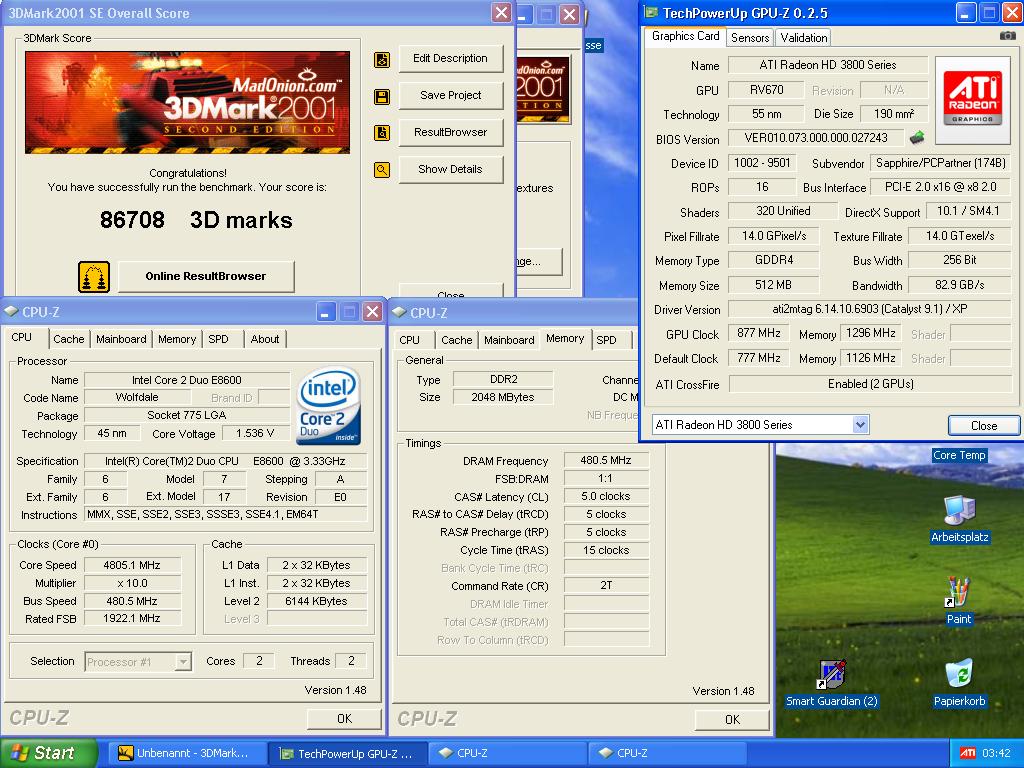Click the Show Details magnifier icon
This screenshot has height=768, width=1024.
coord(382,170)
